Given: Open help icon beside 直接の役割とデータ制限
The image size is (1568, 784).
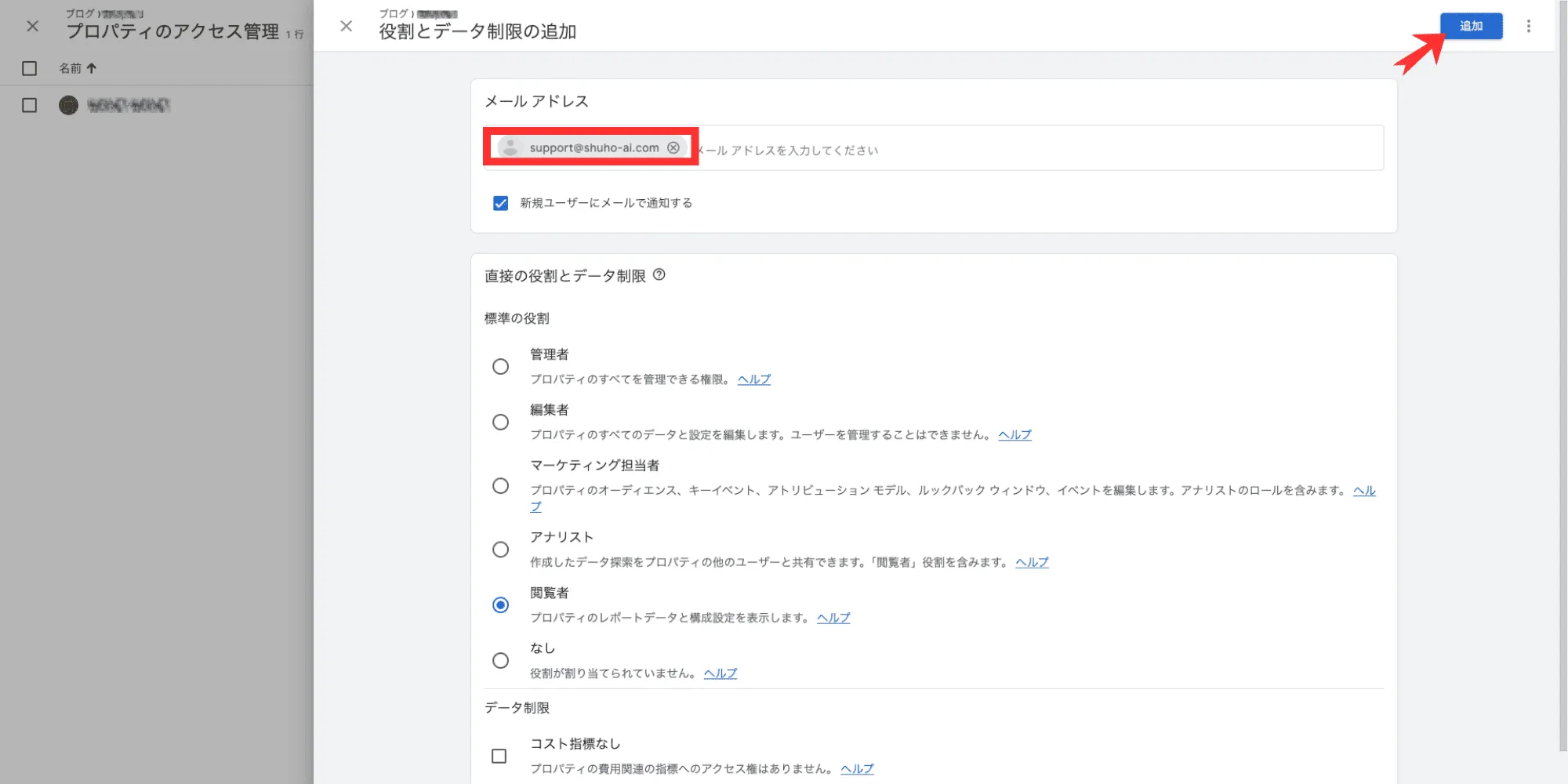Looking at the screenshot, I should pyautogui.click(x=659, y=274).
